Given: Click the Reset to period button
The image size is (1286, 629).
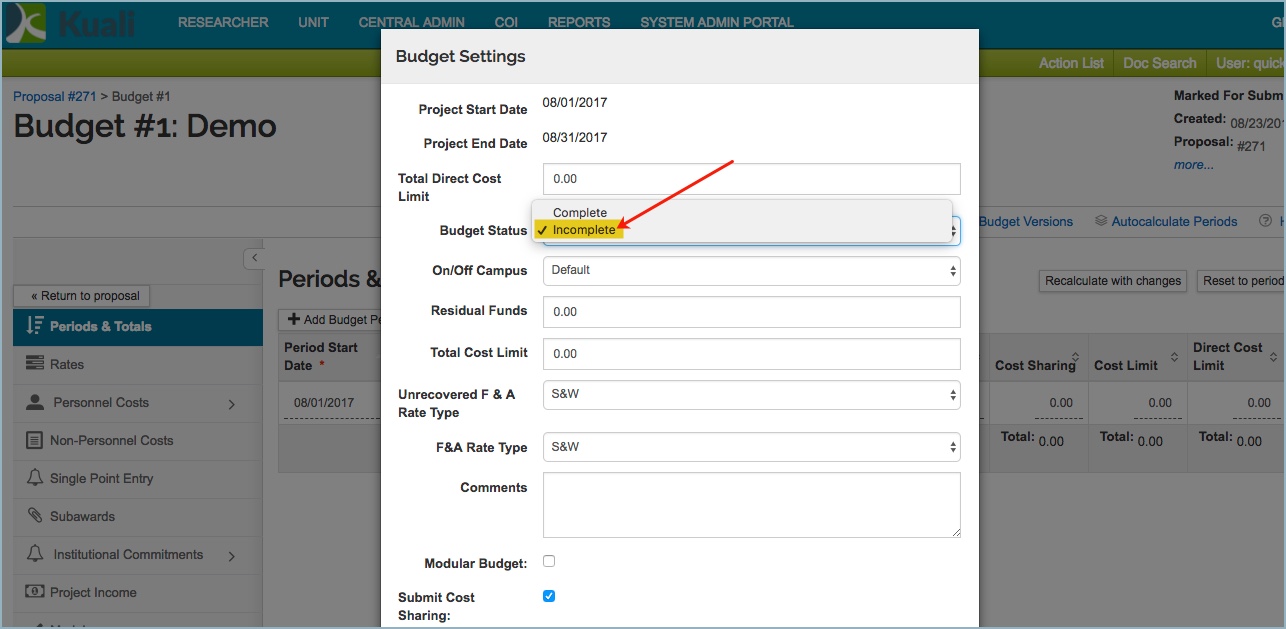Looking at the screenshot, I should [x=1241, y=281].
